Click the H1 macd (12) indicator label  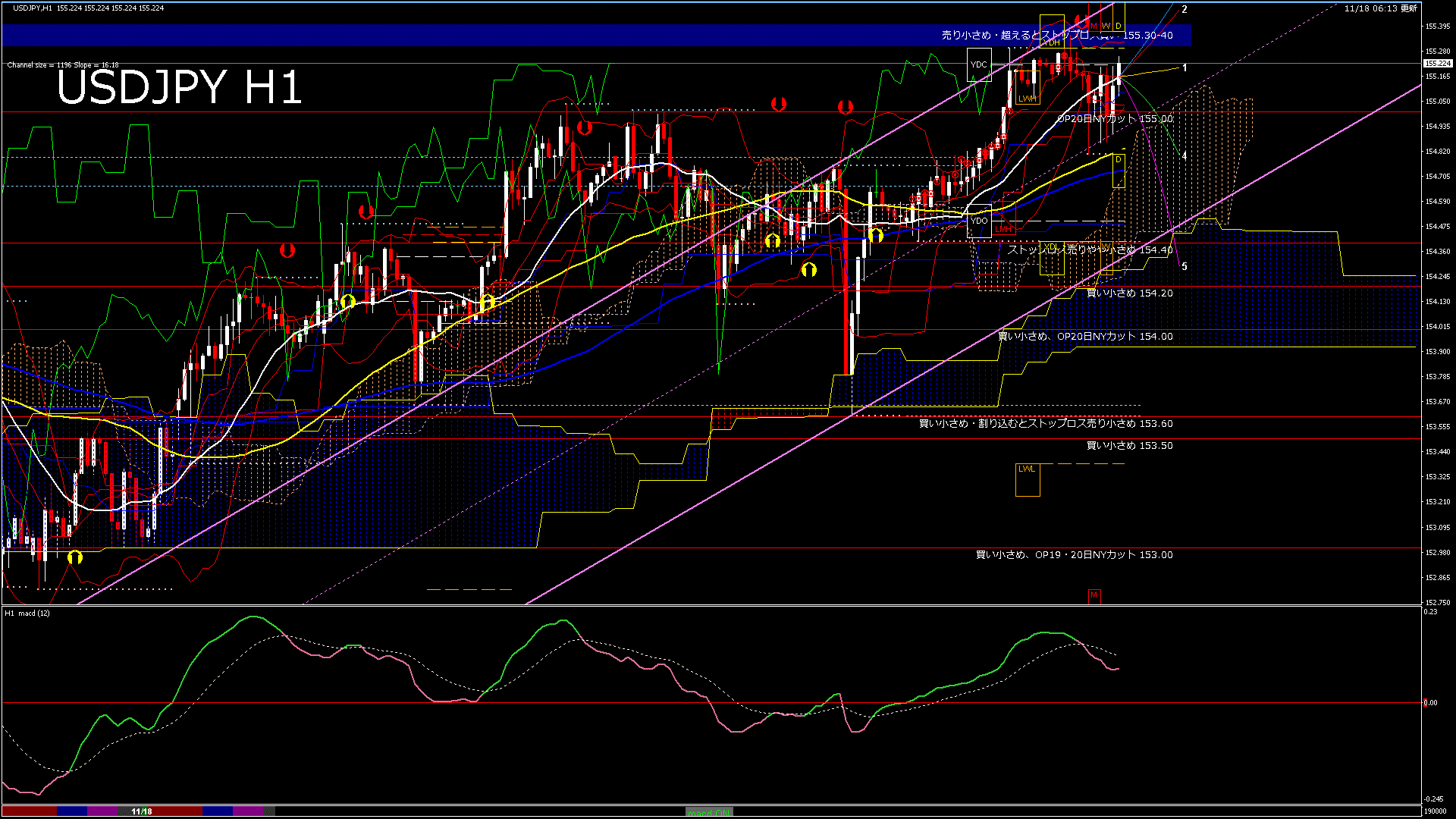coord(27,613)
